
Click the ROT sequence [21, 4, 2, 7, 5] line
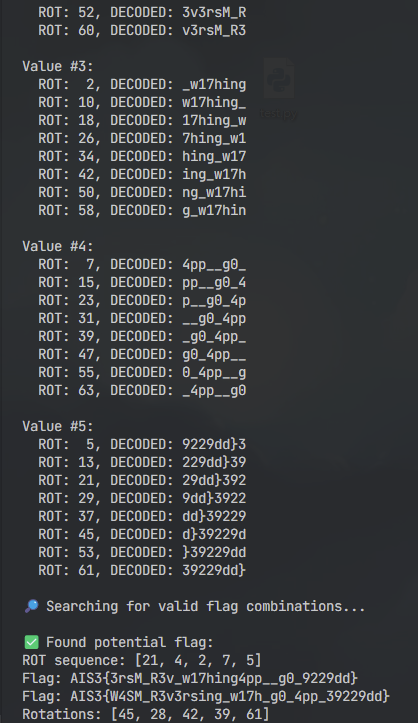pos(142,660)
